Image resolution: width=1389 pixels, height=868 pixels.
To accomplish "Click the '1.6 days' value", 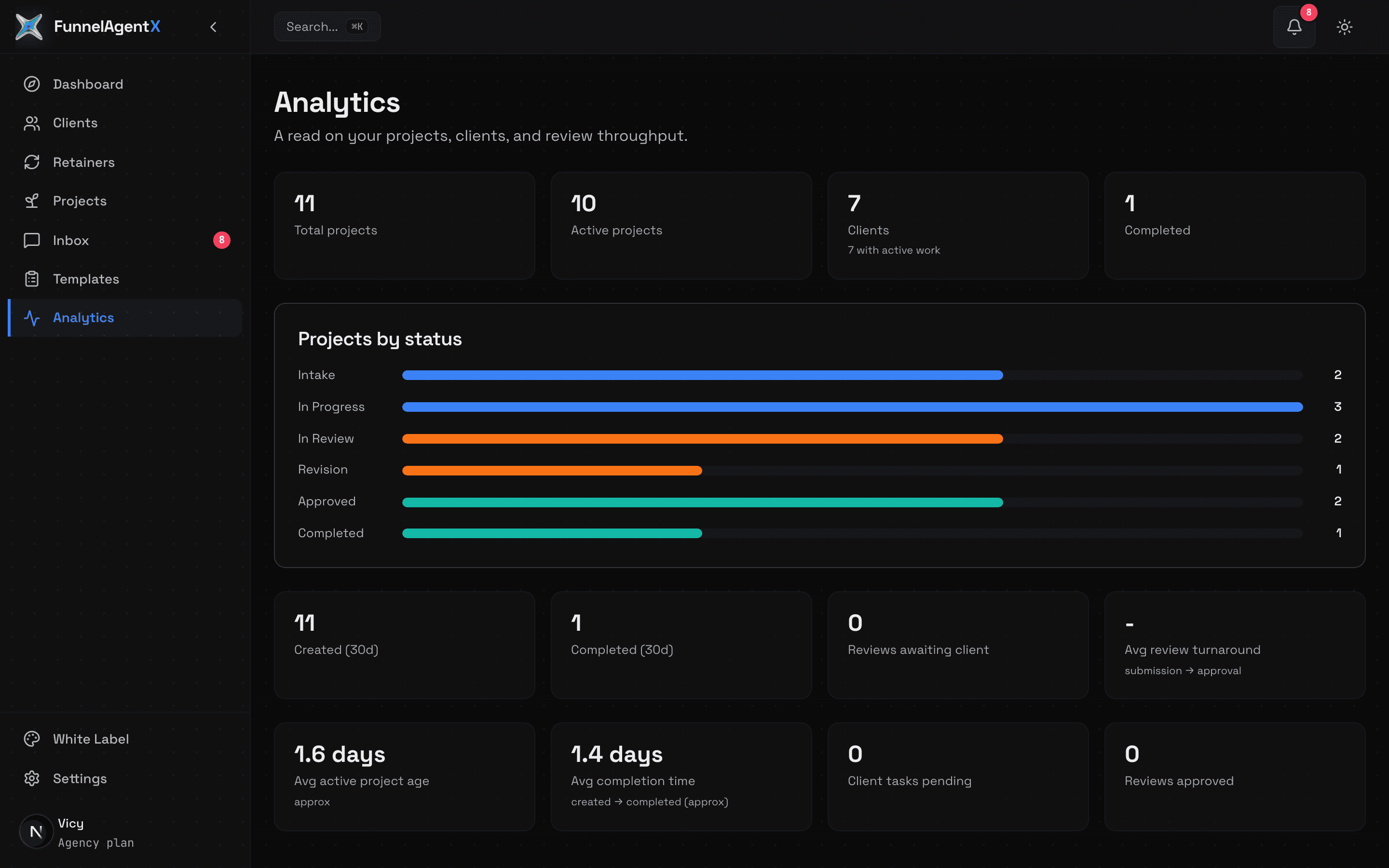I will (340, 754).
